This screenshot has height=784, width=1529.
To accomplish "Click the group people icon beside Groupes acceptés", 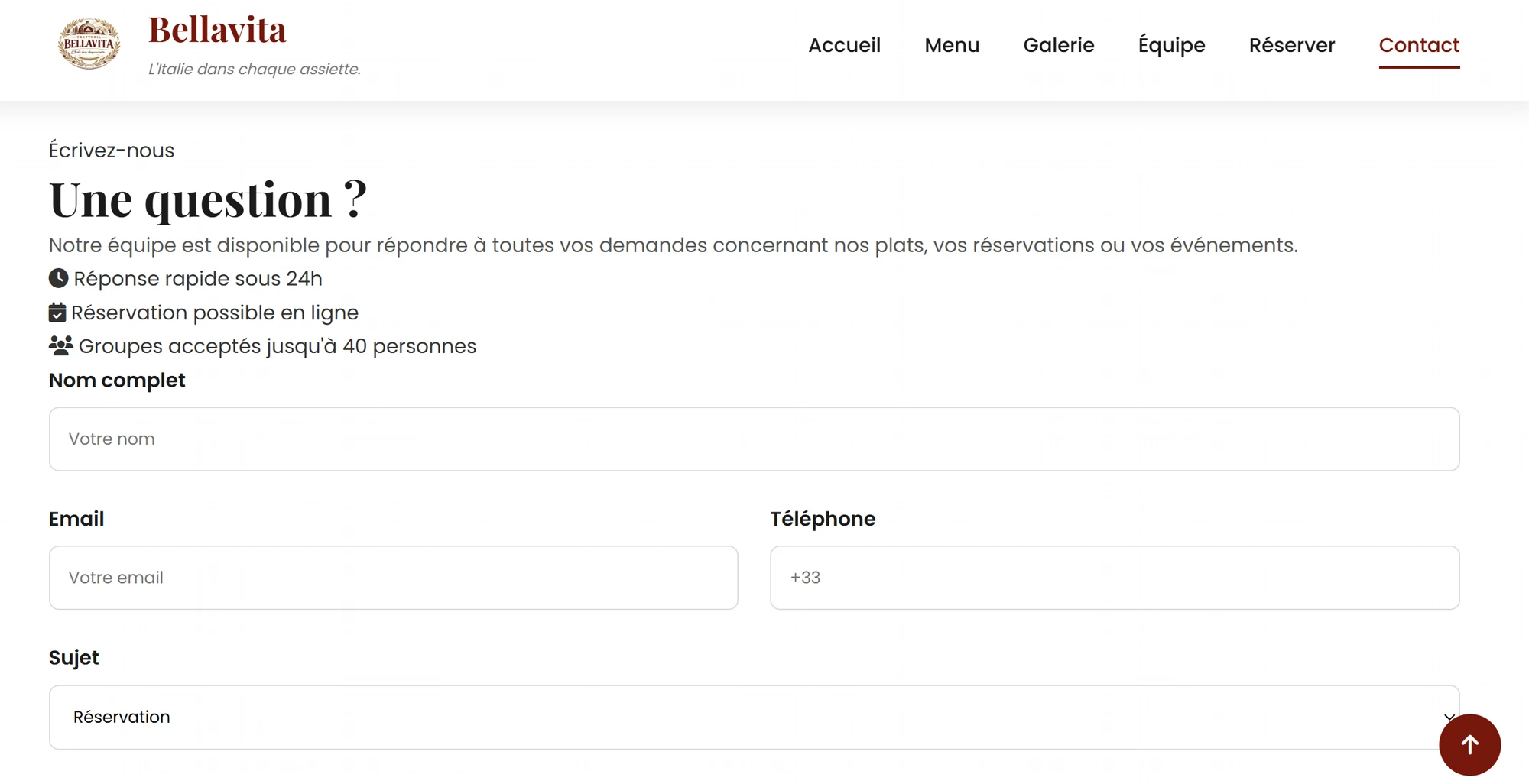I will point(61,345).
